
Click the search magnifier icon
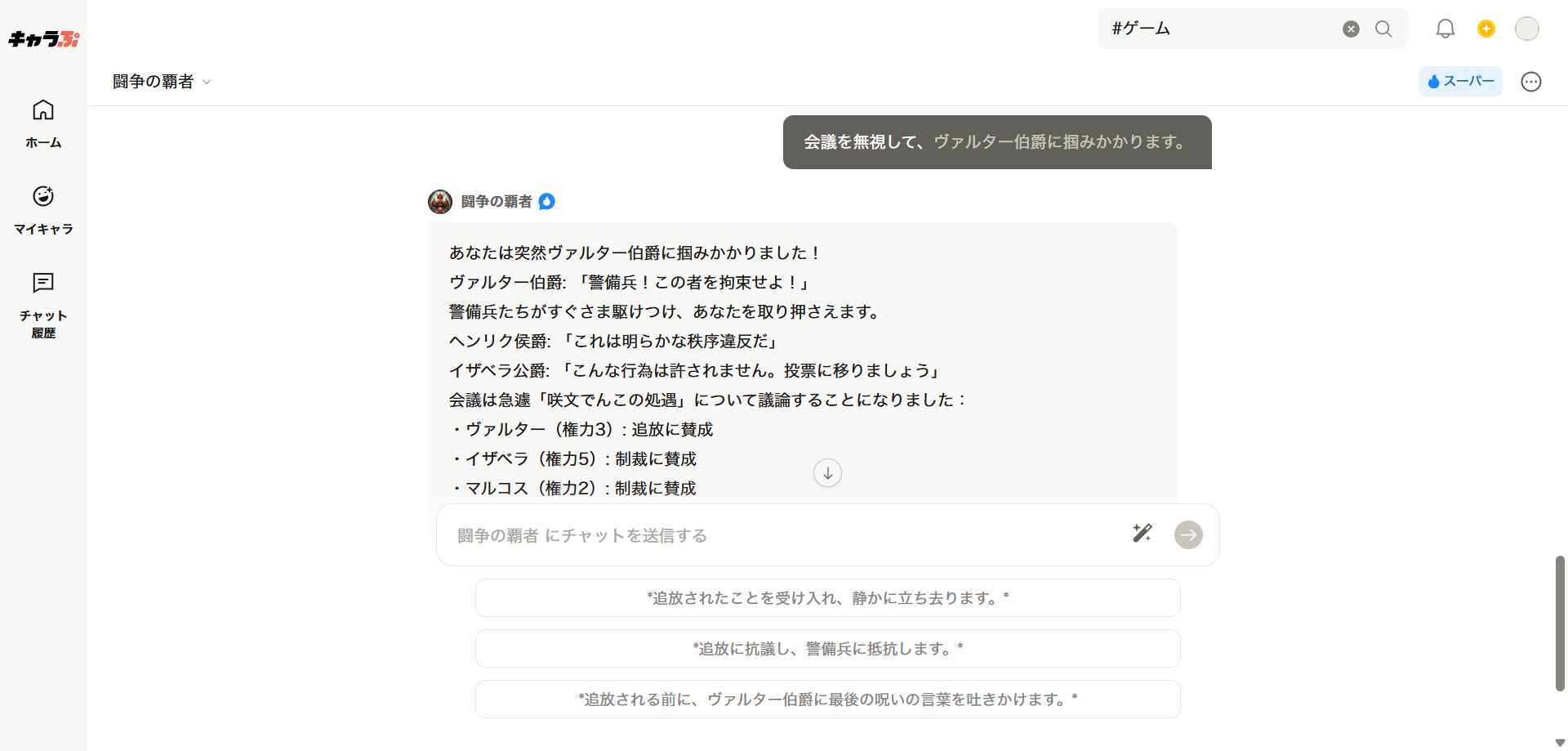pos(1383,29)
